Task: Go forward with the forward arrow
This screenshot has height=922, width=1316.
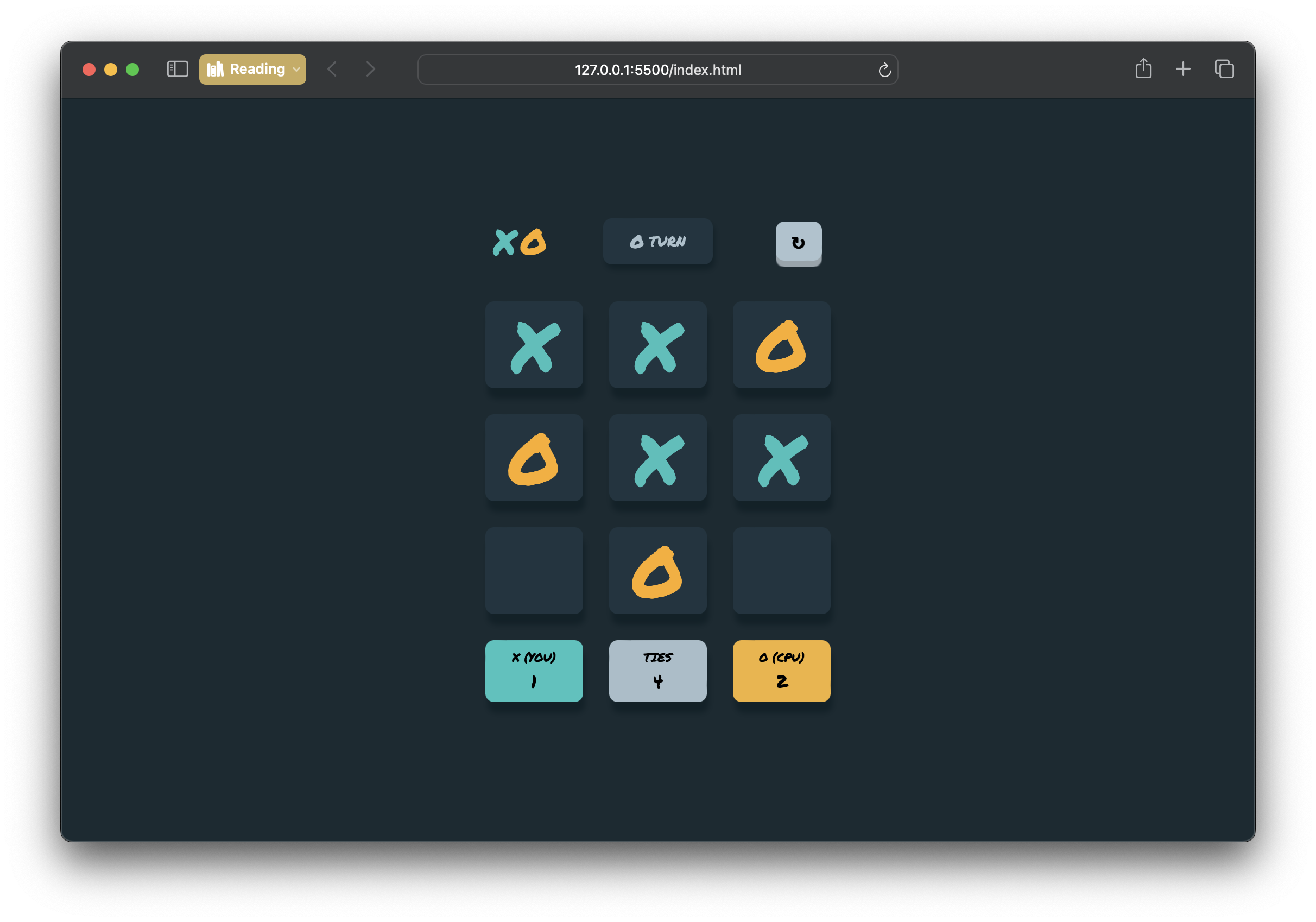Action: pos(370,70)
